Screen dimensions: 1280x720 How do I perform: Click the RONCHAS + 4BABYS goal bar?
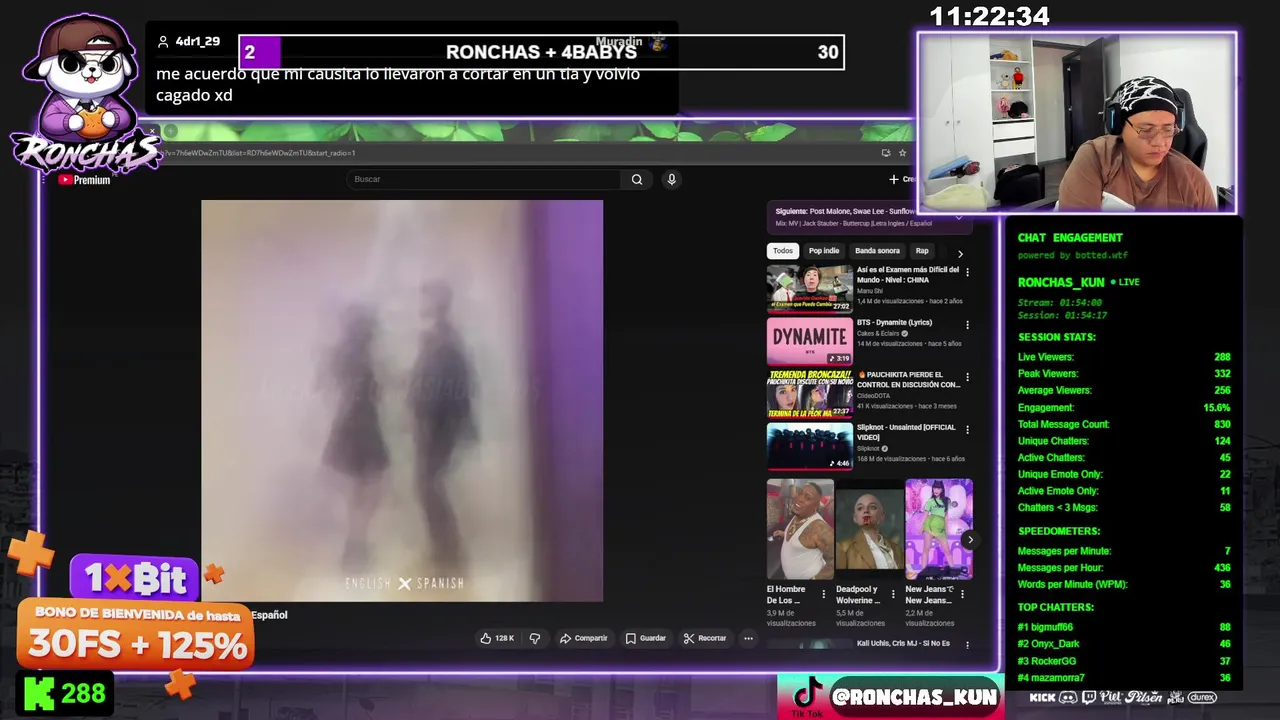(x=541, y=52)
